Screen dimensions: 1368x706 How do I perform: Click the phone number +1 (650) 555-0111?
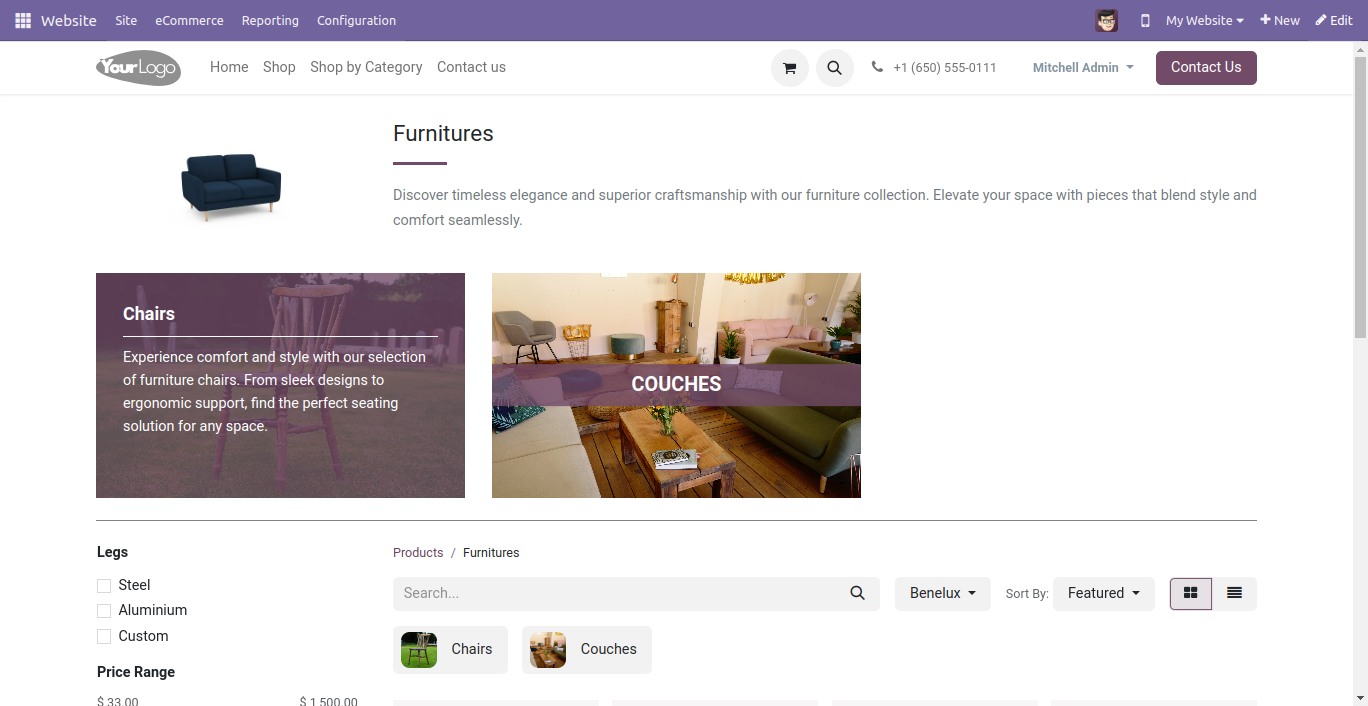(x=945, y=67)
